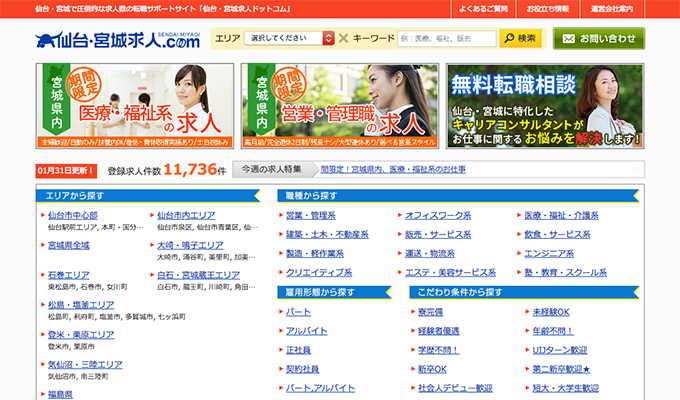680x400 pixels.
Task: Filter by パート,アルバイト employment type
Action: coord(320,388)
